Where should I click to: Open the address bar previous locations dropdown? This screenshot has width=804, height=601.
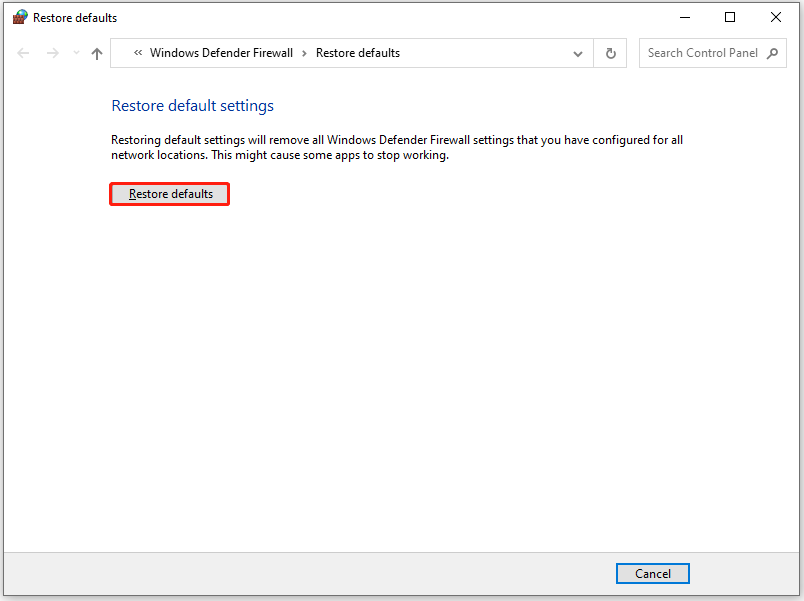577,54
